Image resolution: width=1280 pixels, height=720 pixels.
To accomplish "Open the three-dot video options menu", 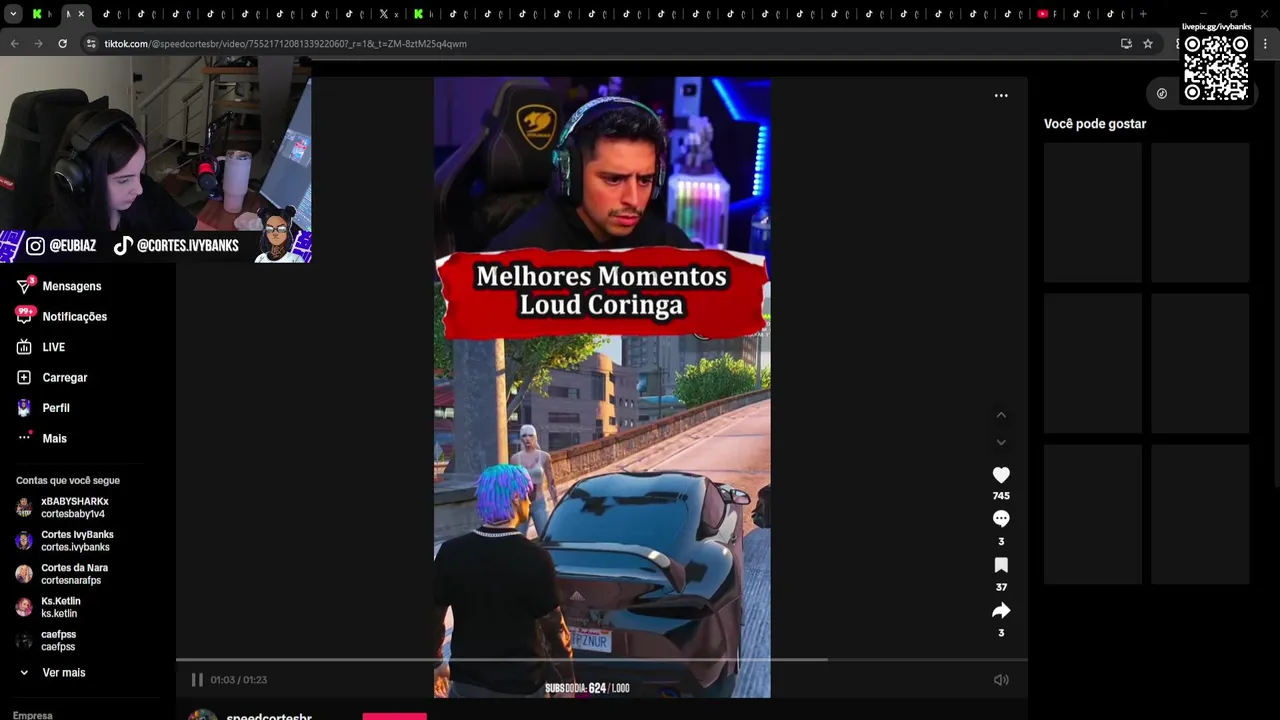I will point(1001,96).
